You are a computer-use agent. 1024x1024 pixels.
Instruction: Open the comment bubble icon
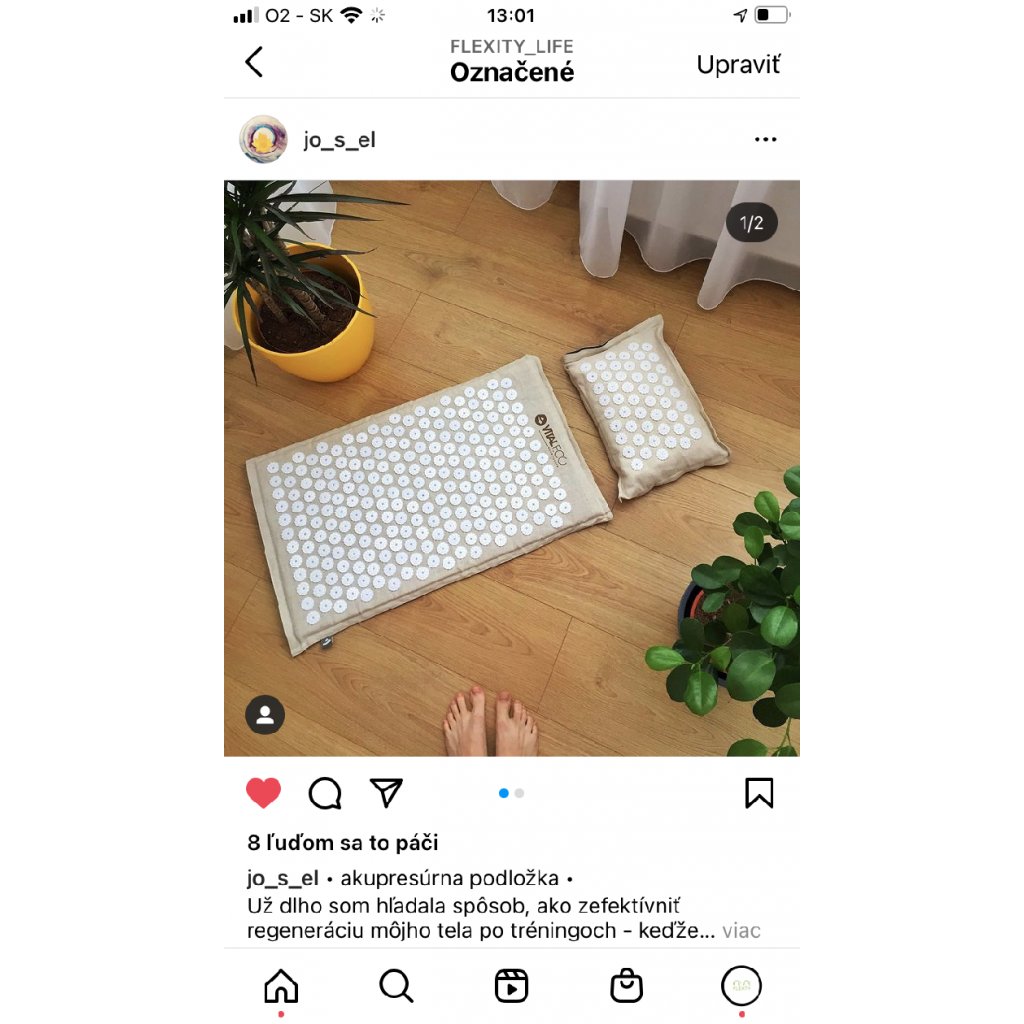(325, 793)
